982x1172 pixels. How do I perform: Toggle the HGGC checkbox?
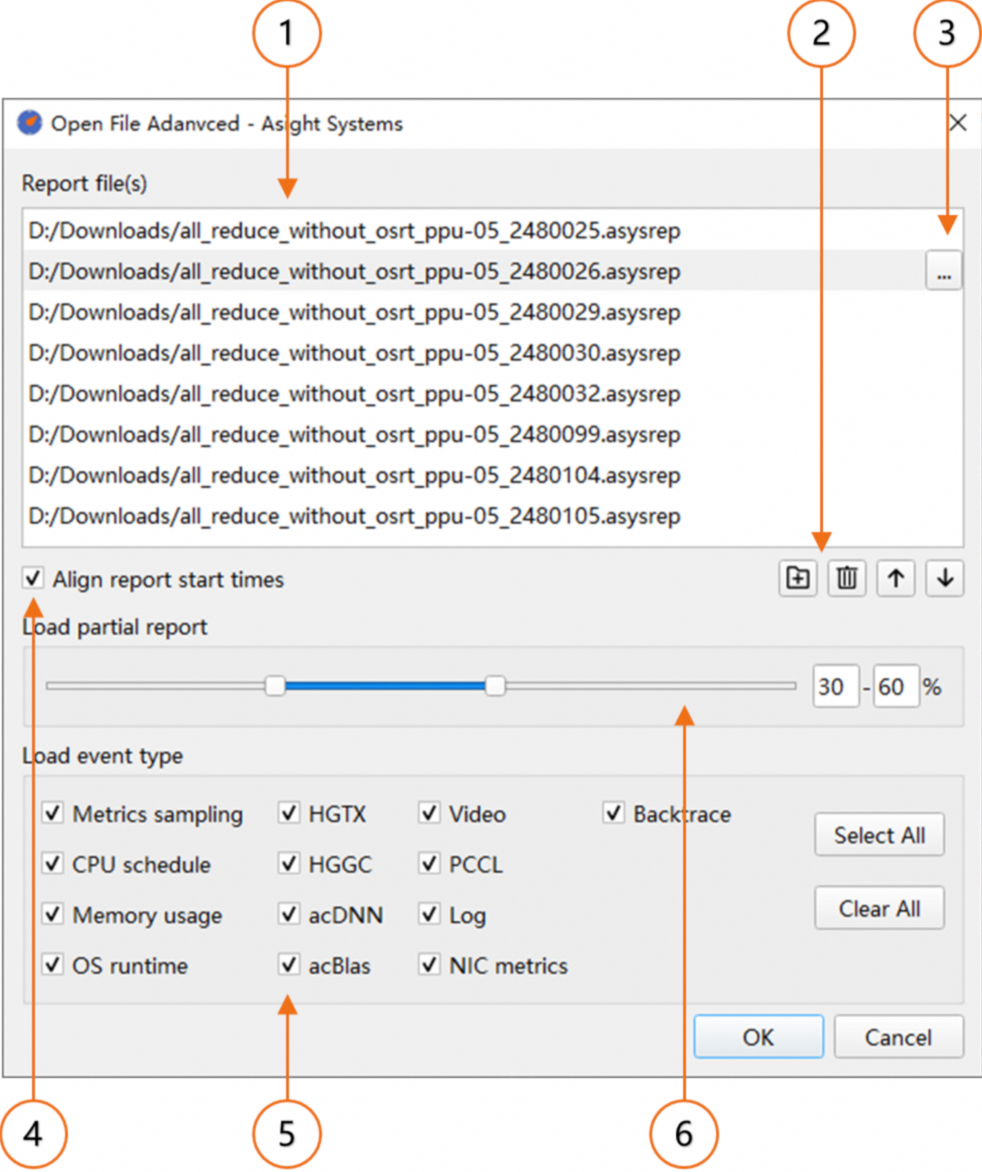click(289, 863)
